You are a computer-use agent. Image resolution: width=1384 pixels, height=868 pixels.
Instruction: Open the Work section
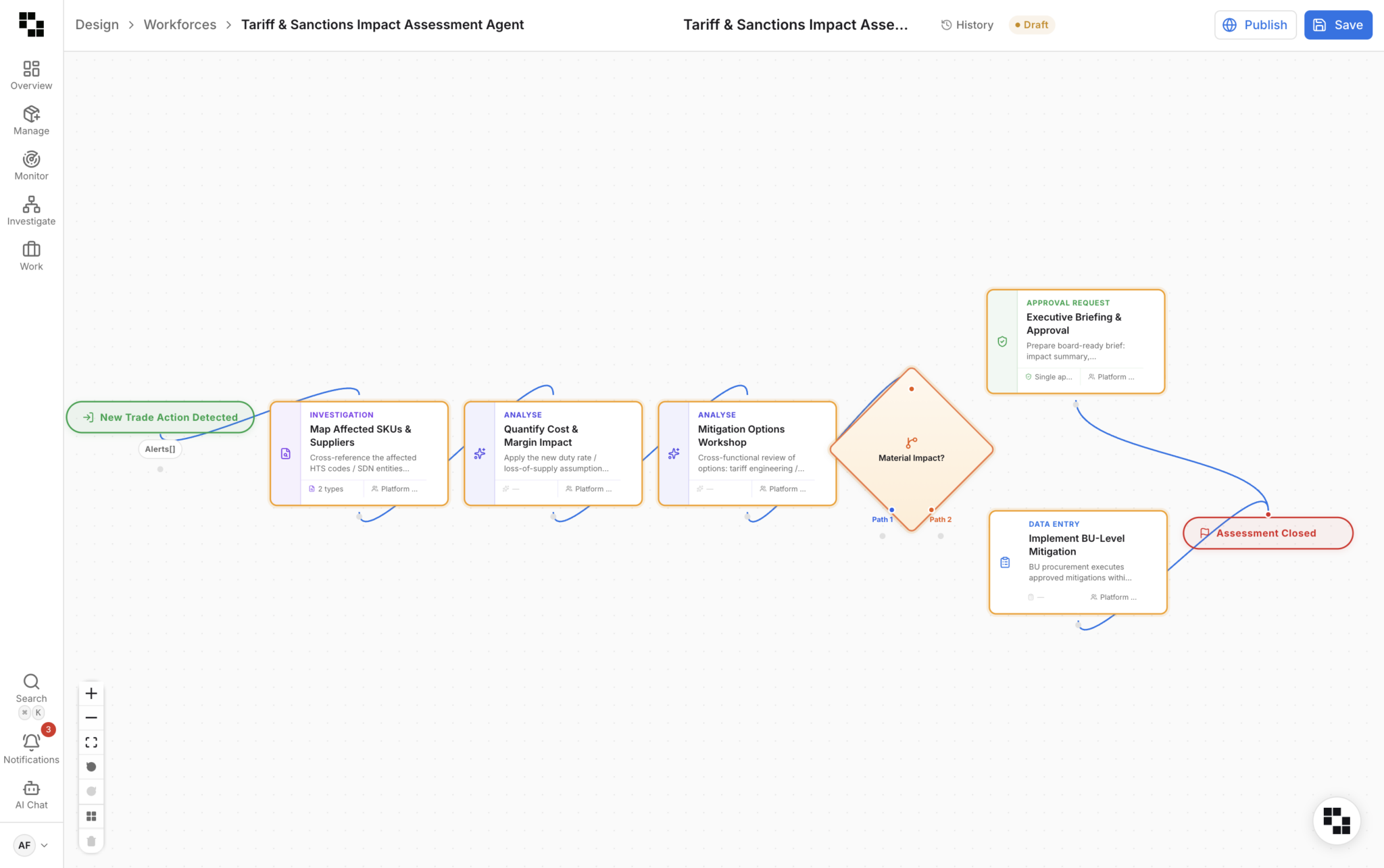[31, 256]
